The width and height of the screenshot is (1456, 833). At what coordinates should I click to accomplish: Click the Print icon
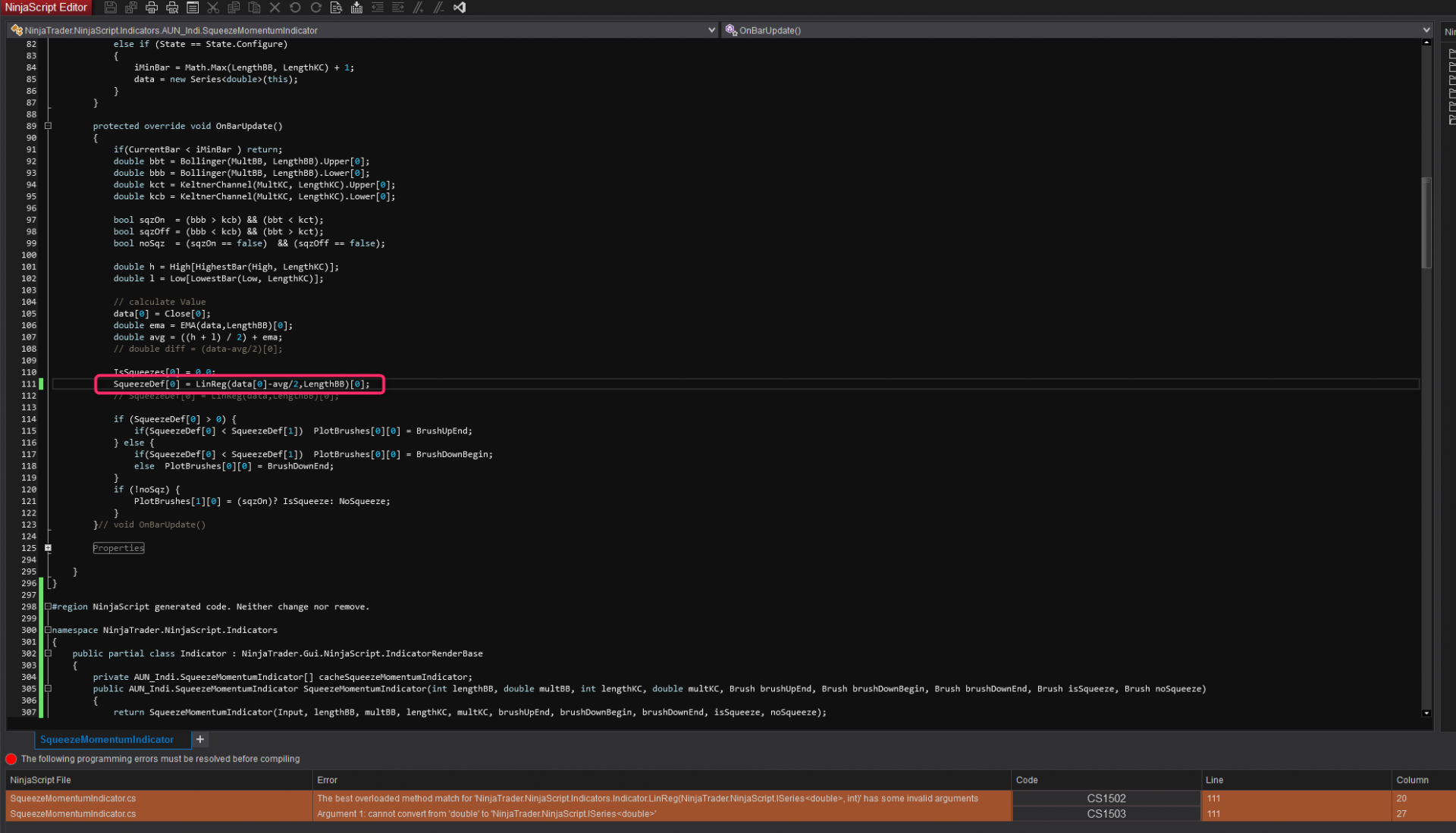click(152, 8)
